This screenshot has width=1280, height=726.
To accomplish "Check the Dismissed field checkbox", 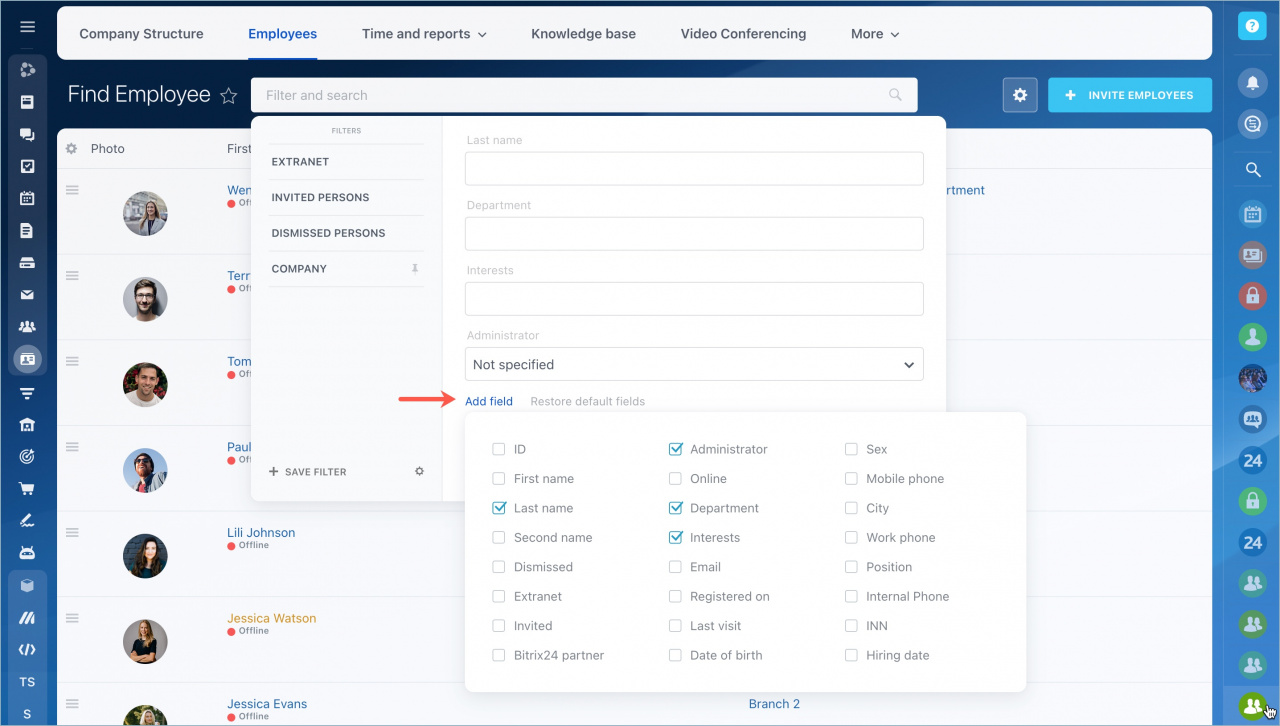I will click(x=499, y=567).
